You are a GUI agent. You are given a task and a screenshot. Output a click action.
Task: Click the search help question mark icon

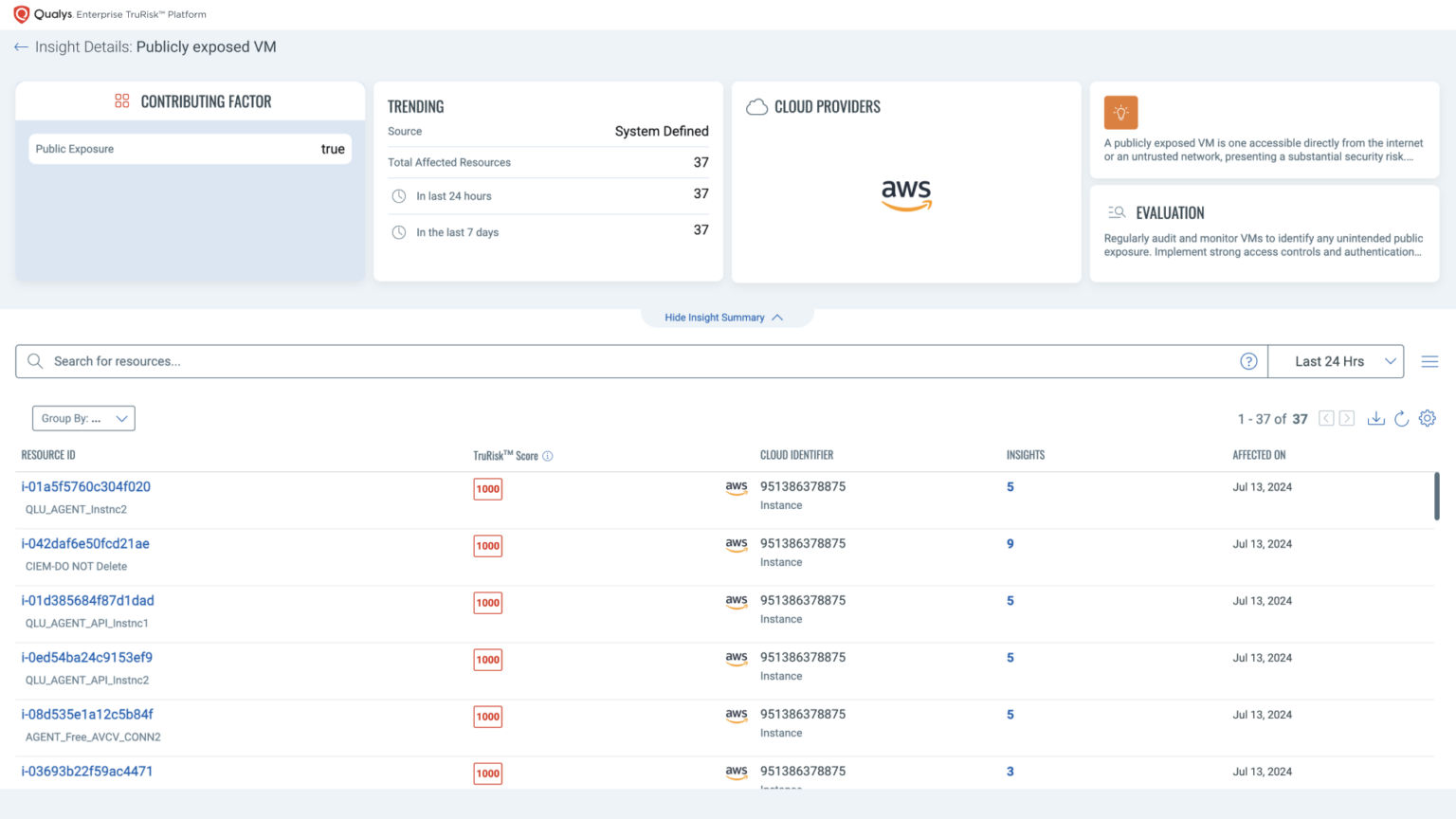(x=1248, y=361)
